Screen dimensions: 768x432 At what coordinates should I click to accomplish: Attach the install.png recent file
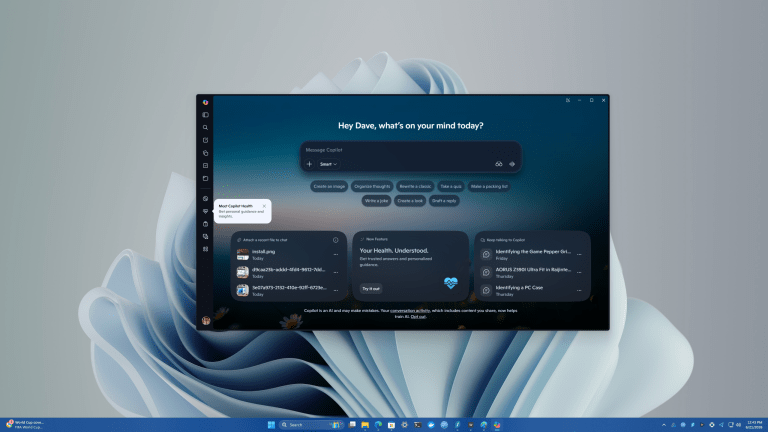point(284,254)
